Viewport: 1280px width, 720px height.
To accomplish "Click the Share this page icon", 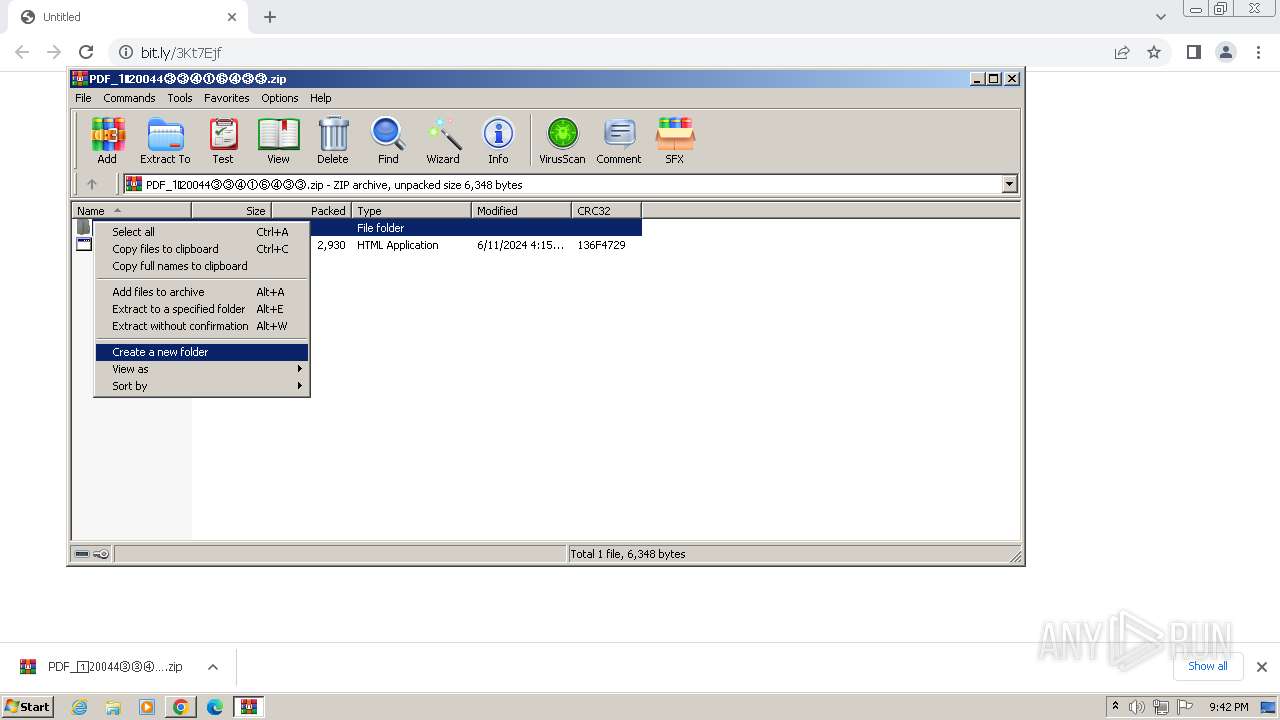I will pos(1122,52).
